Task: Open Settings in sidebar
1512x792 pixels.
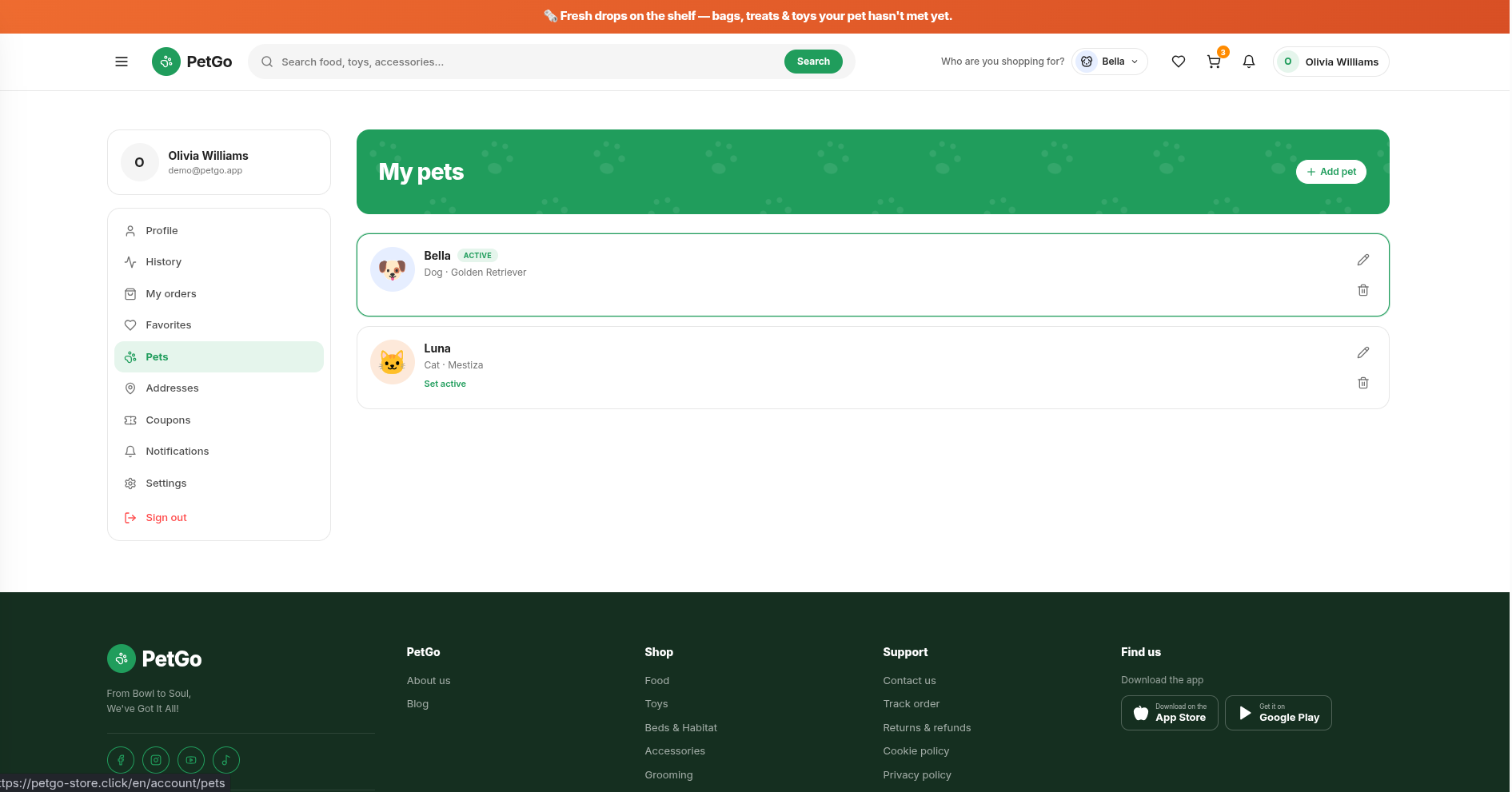Action: 219,484
